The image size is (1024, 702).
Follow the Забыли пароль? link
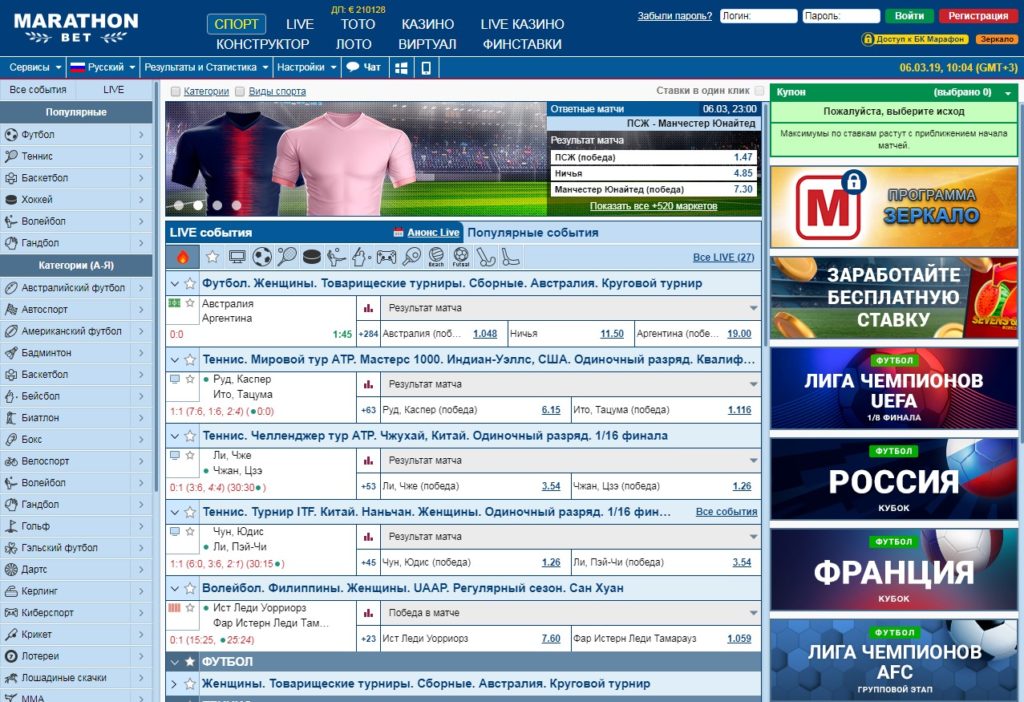[x=675, y=16]
